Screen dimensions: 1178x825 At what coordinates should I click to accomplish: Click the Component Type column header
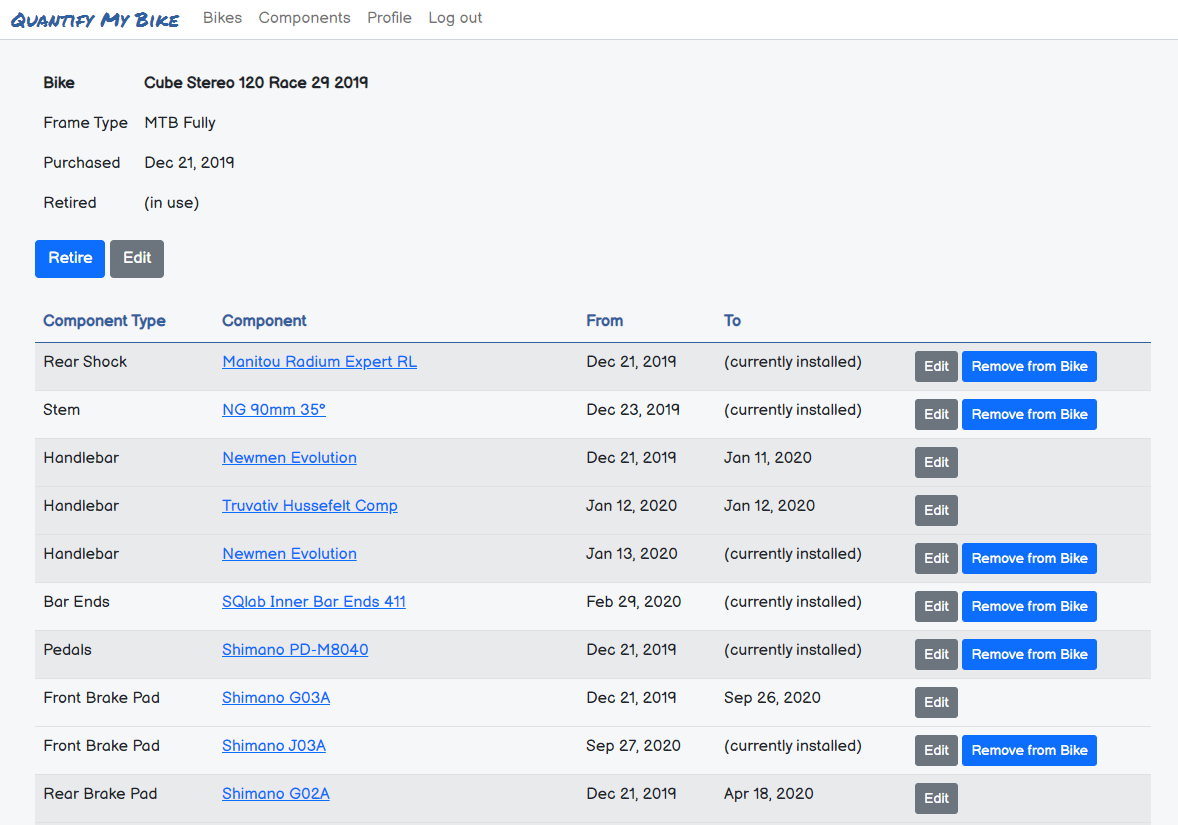104,321
